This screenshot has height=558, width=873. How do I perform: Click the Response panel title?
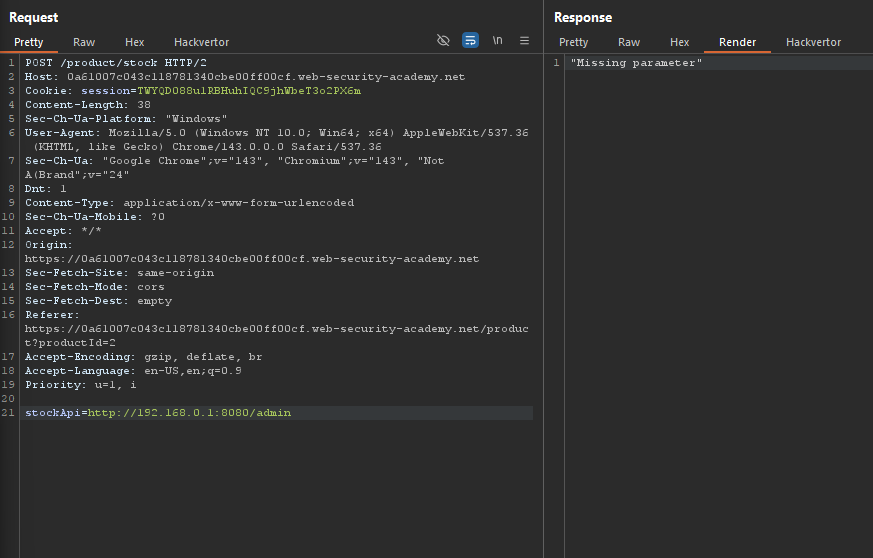583,18
